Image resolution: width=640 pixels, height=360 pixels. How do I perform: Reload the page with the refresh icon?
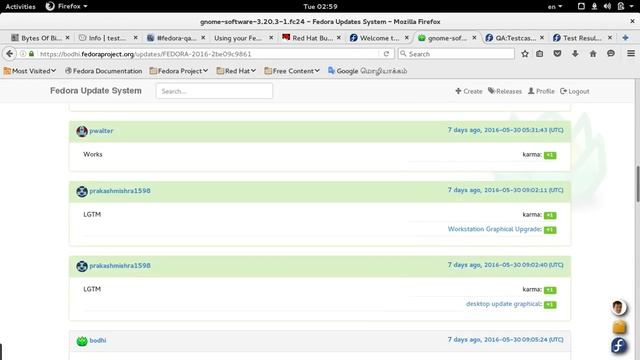click(x=386, y=54)
